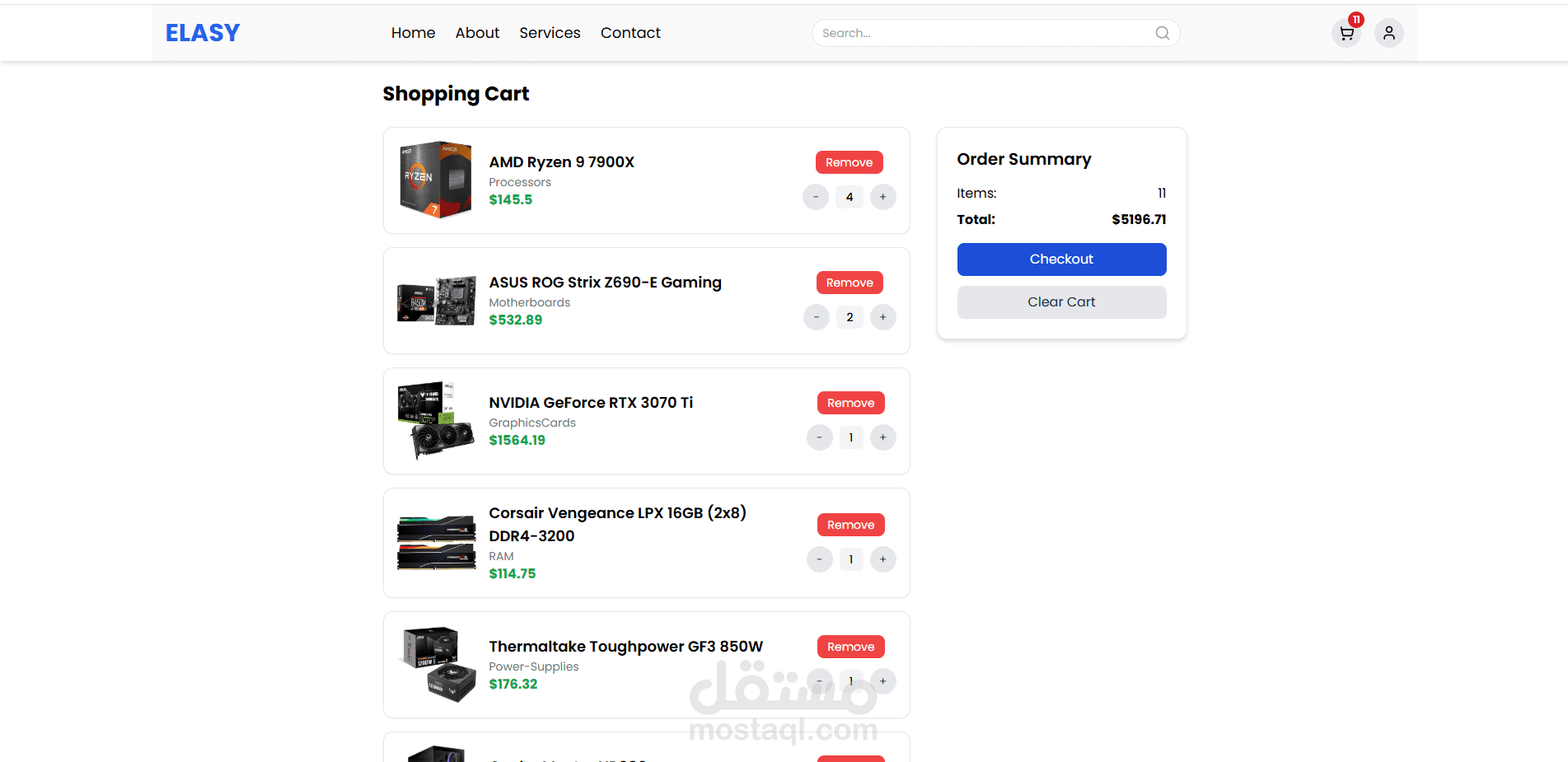
Task: Click the $145.5 price text
Action: click(x=511, y=199)
